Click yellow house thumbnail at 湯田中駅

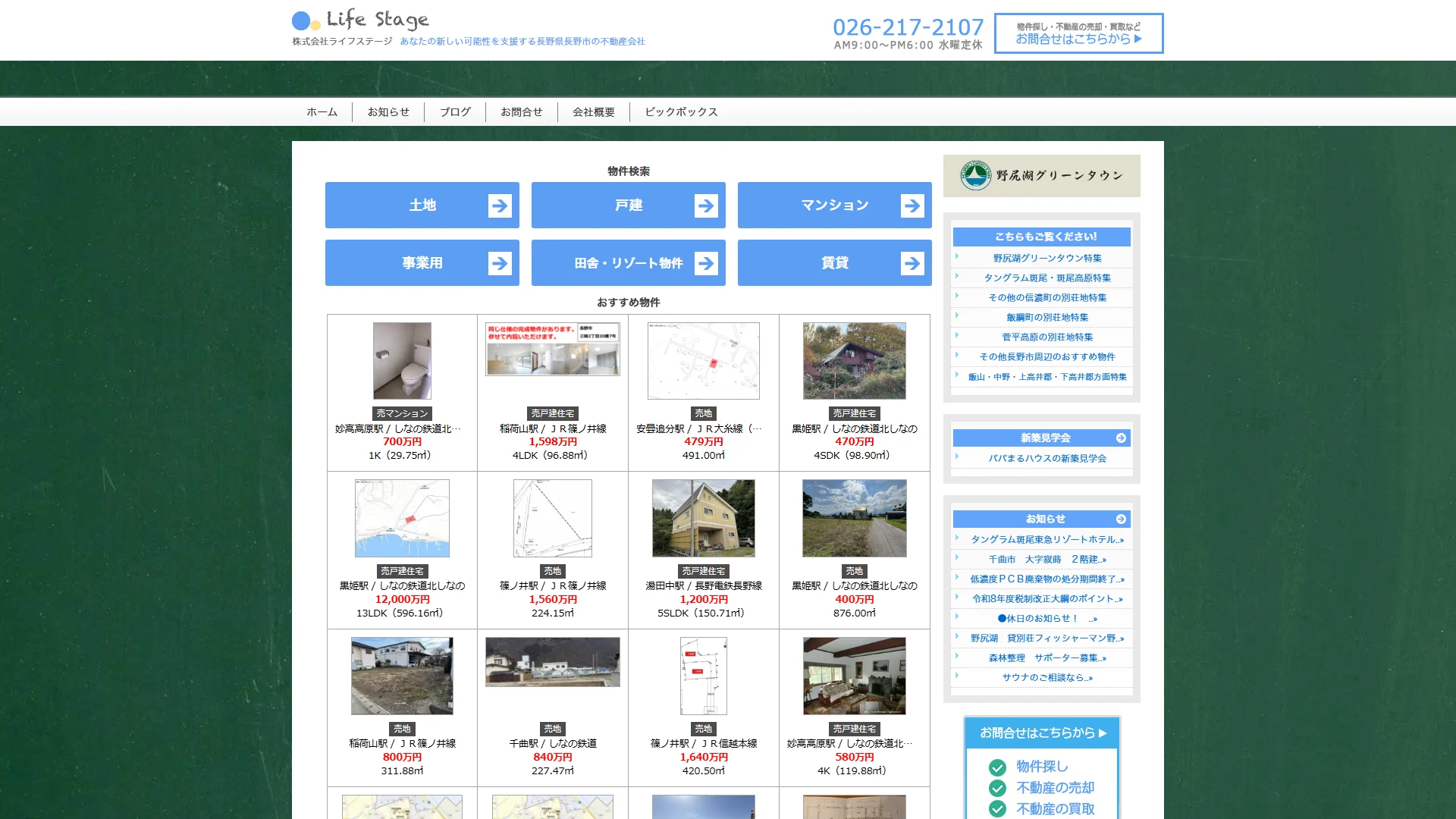click(703, 518)
